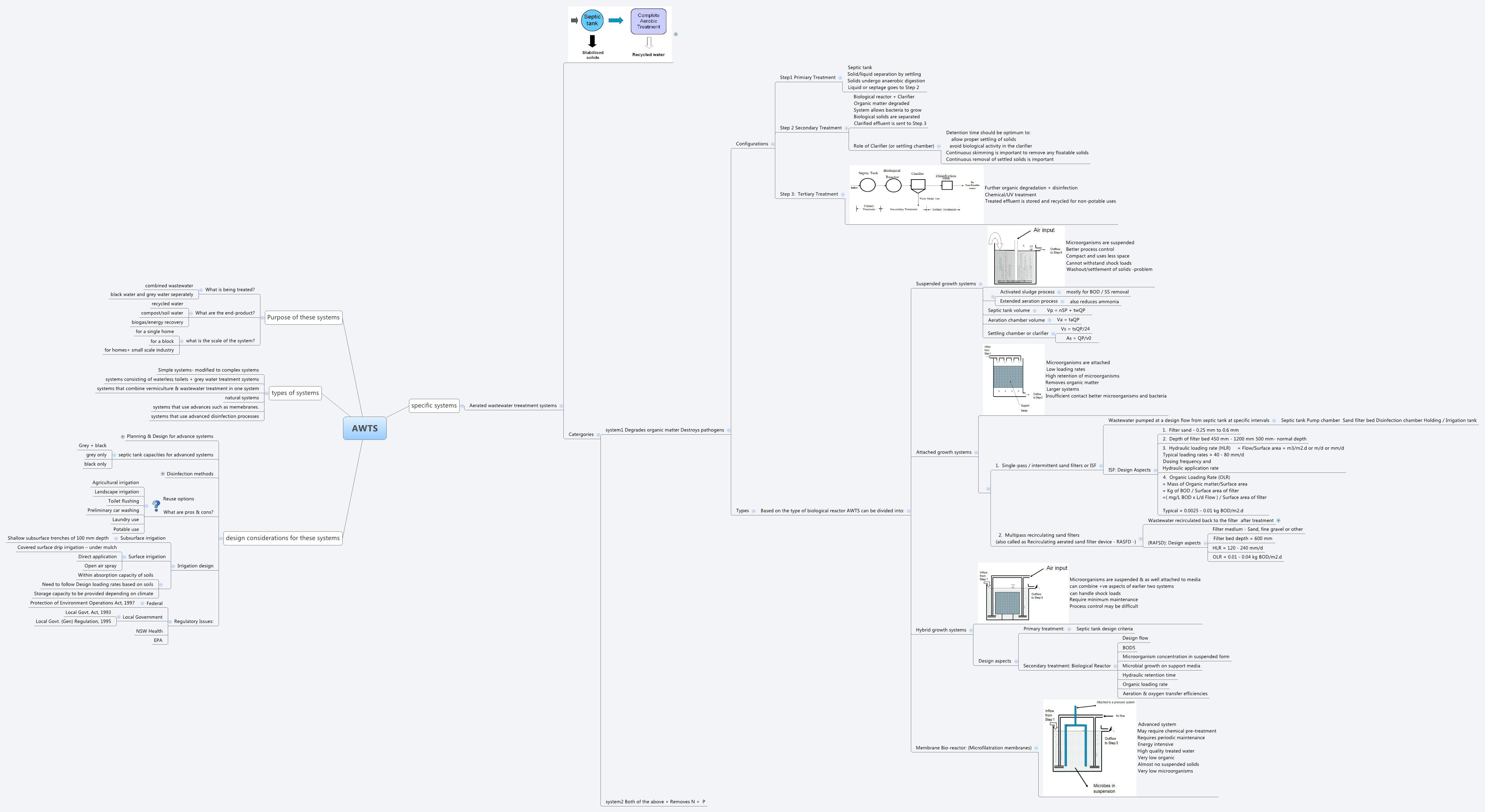The image size is (1485, 812).
Task: Click the Septic tank circle image
Action: pos(592,20)
